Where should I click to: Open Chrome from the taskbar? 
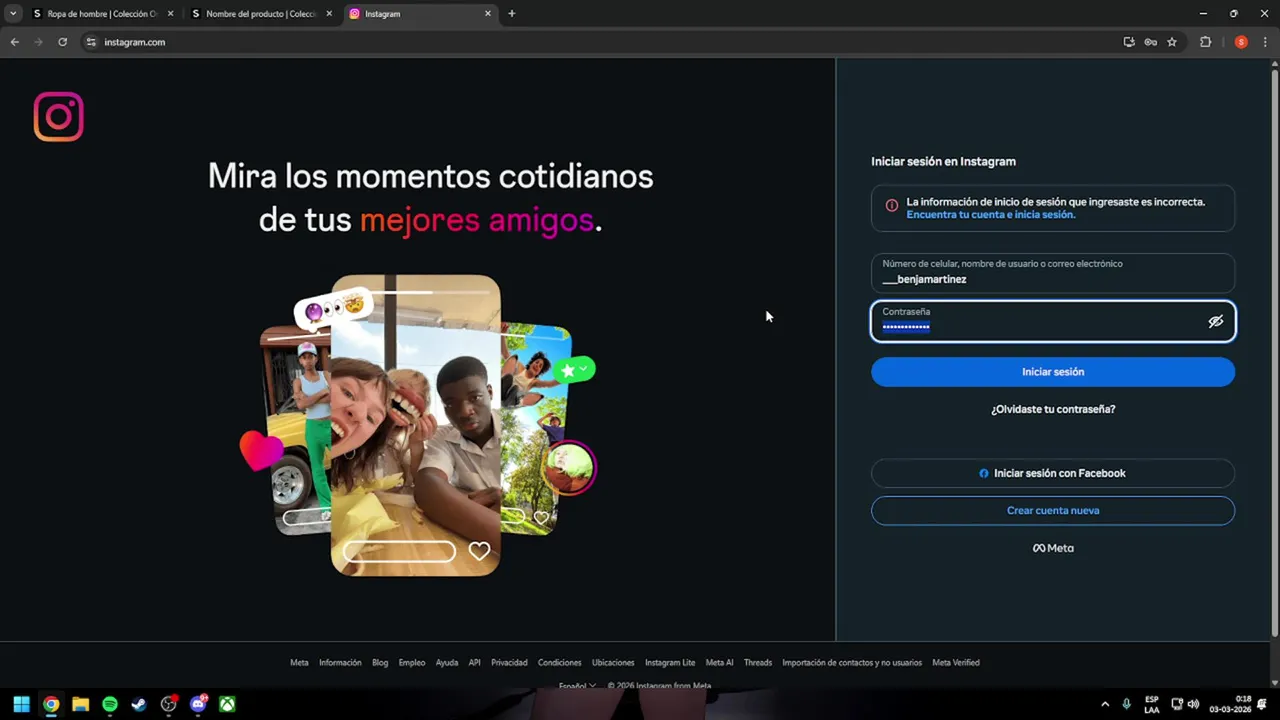point(51,704)
